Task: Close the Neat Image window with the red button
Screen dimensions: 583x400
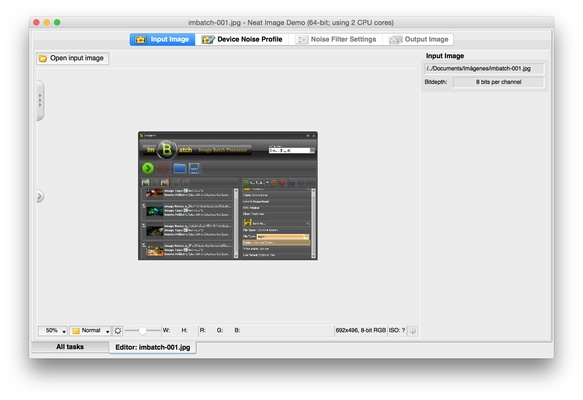Action: 36,23
